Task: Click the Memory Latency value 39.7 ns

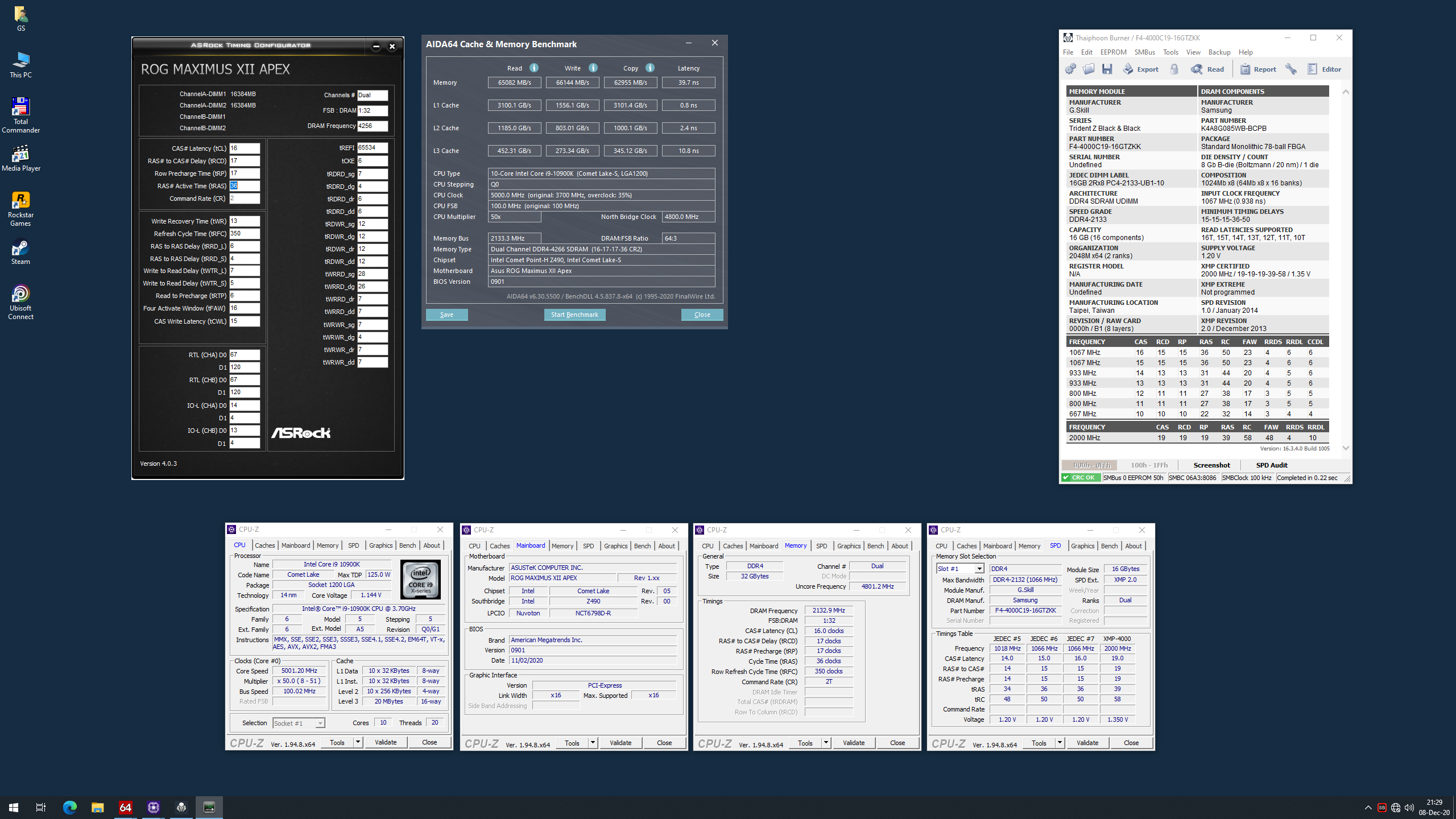Action: pyautogui.click(x=688, y=82)
